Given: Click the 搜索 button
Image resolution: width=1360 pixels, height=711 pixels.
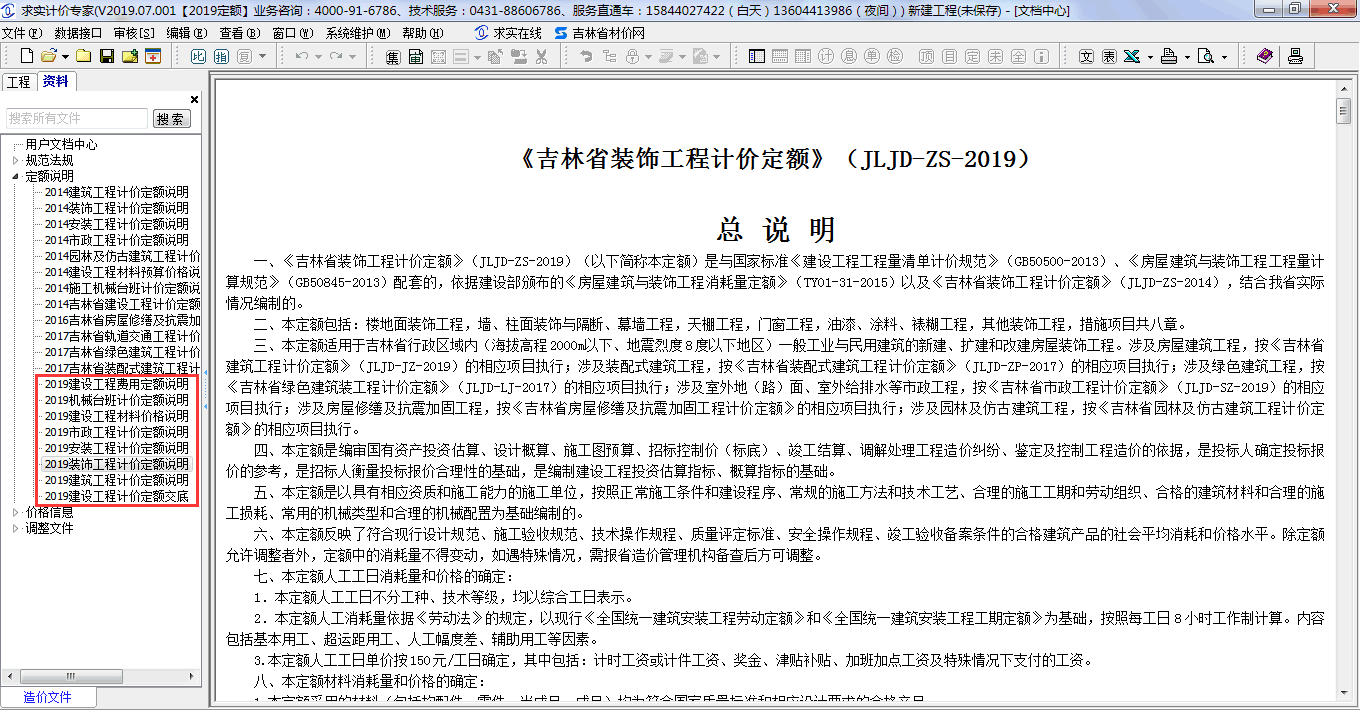Looking at the screenshot, I should coord(172,119).
